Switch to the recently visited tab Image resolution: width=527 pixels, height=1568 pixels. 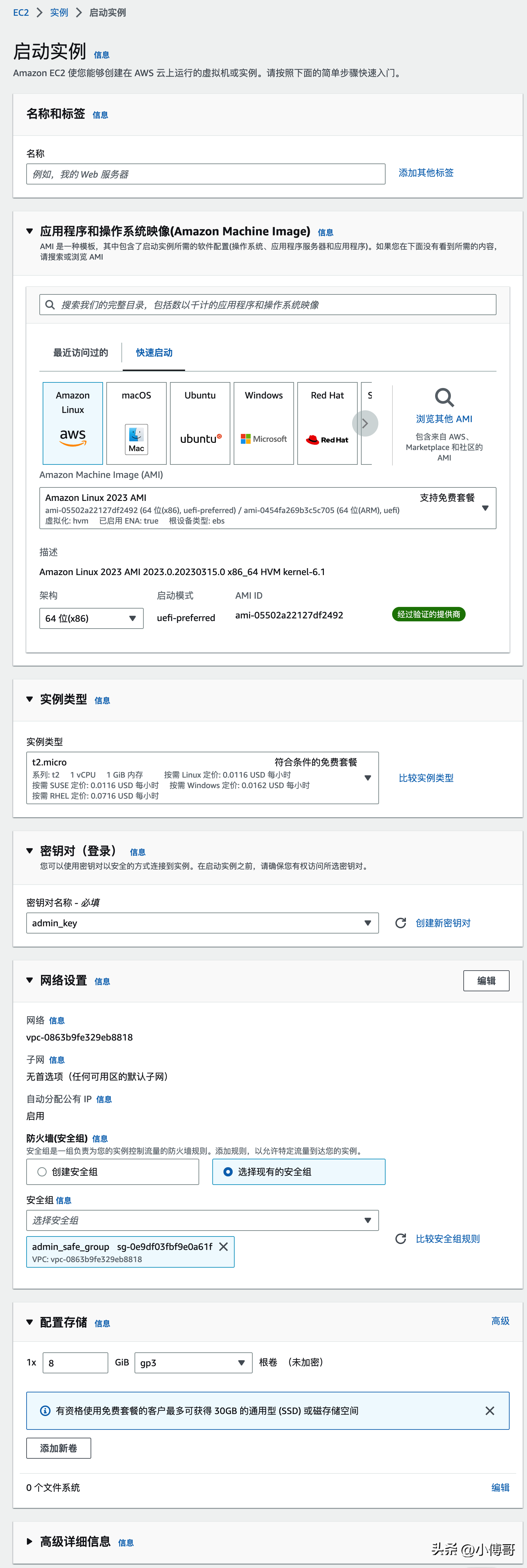click(x=80, y=353)
